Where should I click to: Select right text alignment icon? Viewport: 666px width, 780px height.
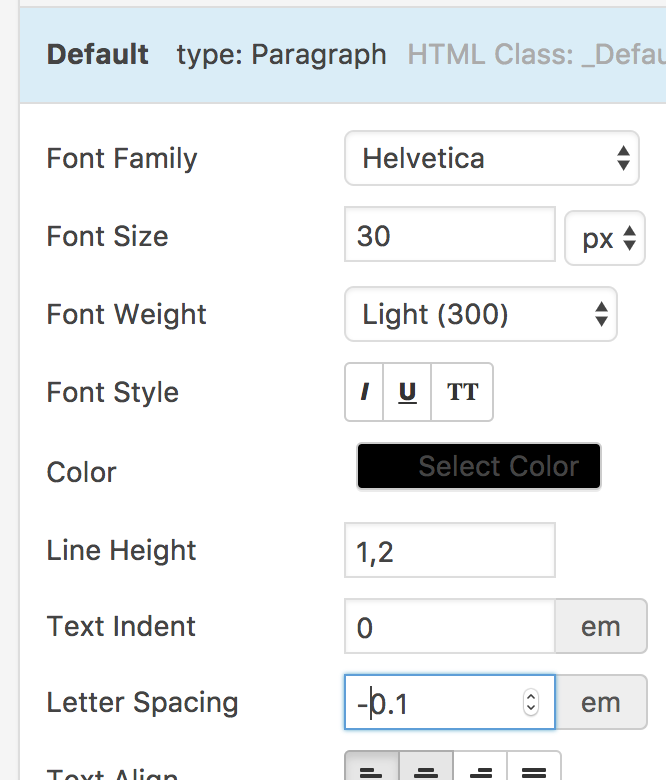481,769
